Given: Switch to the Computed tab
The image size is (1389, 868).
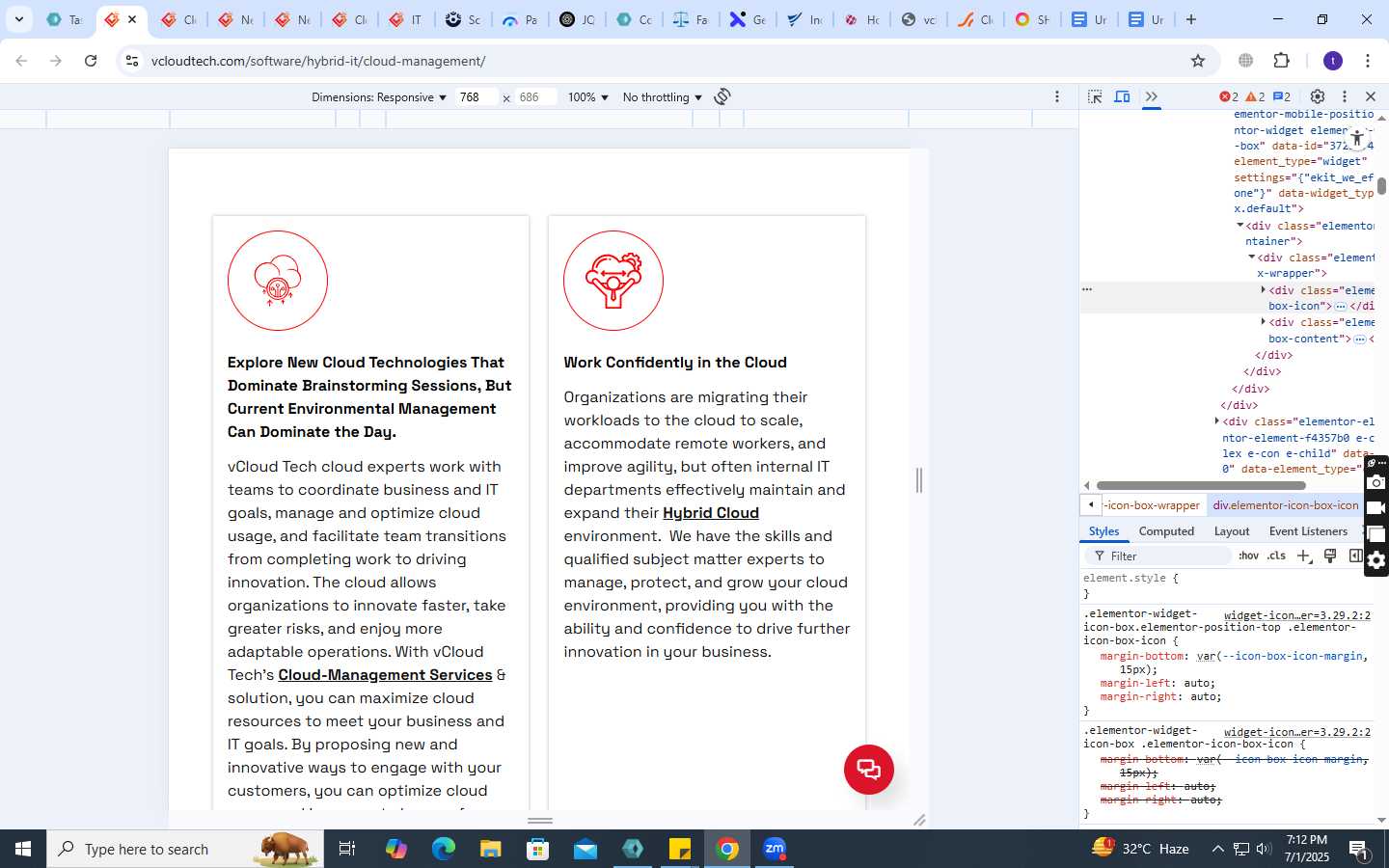Looking at the screenshot, I should pyautogui.click(x=1166, y=531).
